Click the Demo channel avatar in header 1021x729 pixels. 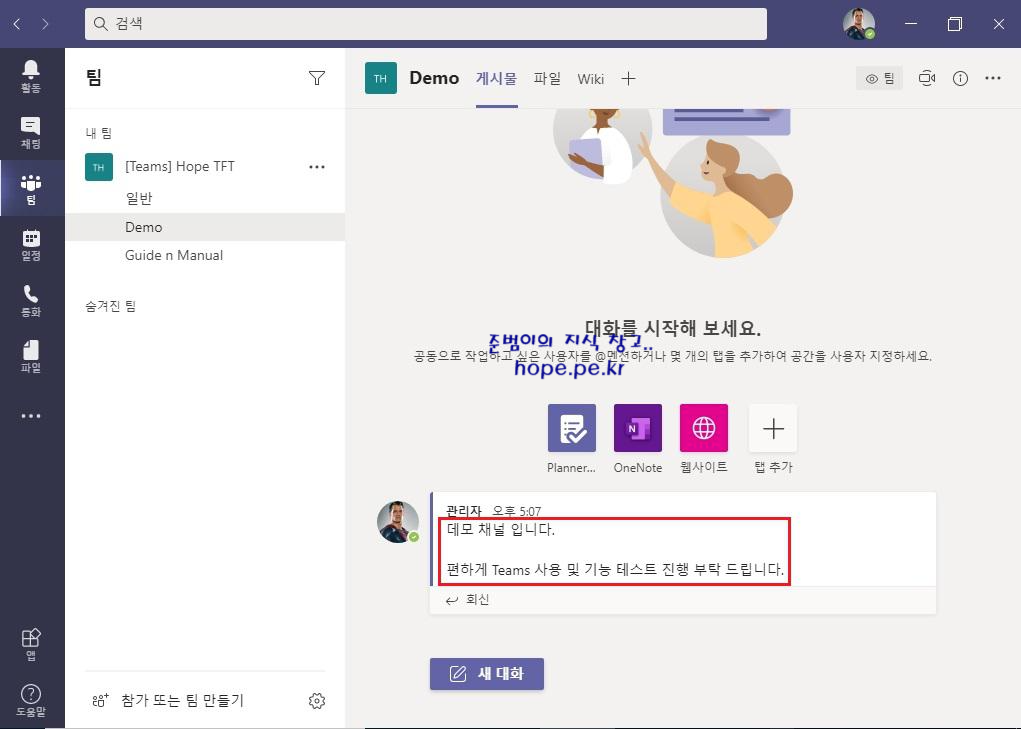[381, 78]
